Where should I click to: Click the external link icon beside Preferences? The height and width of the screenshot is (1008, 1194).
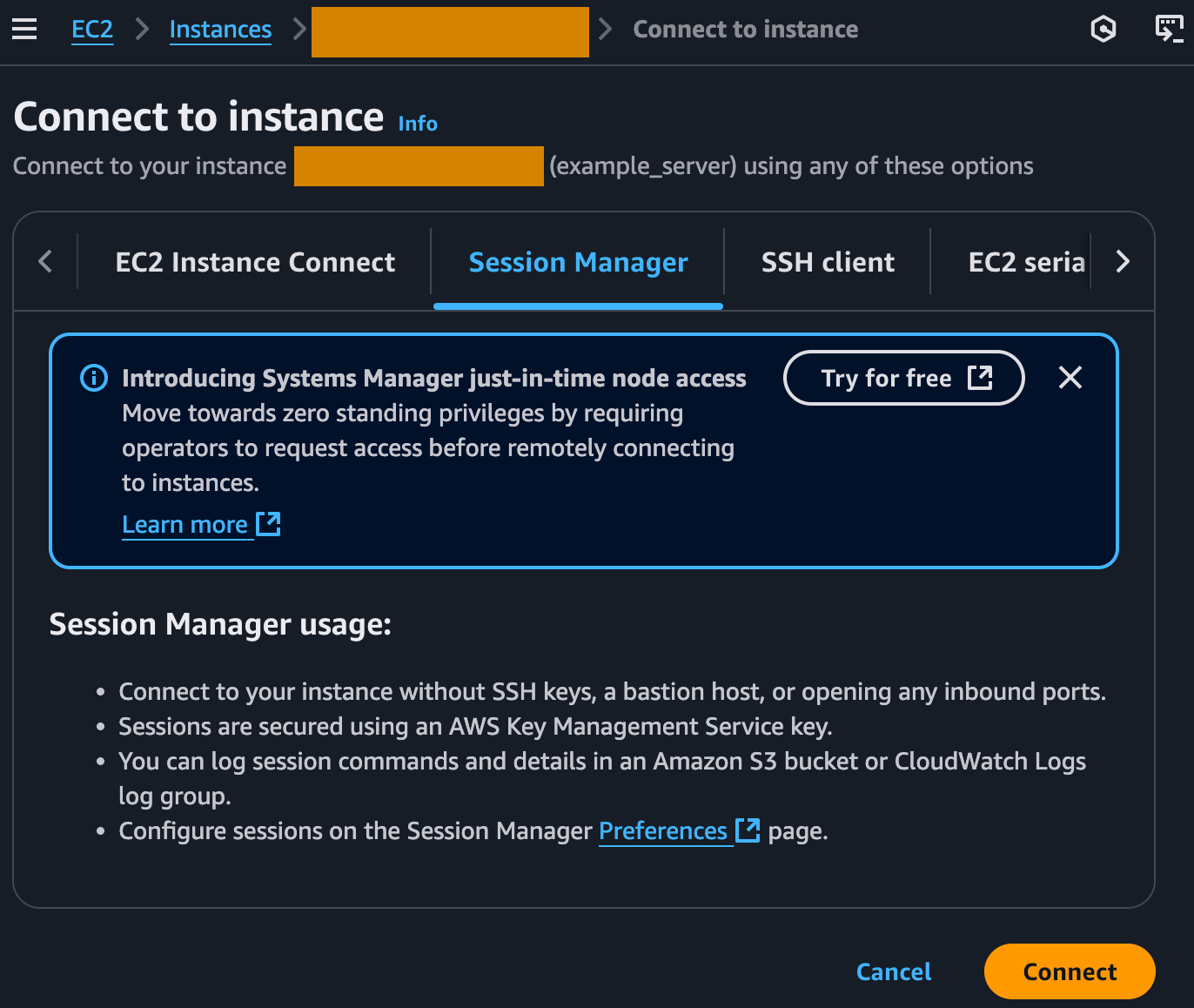[x=748, y=830]
